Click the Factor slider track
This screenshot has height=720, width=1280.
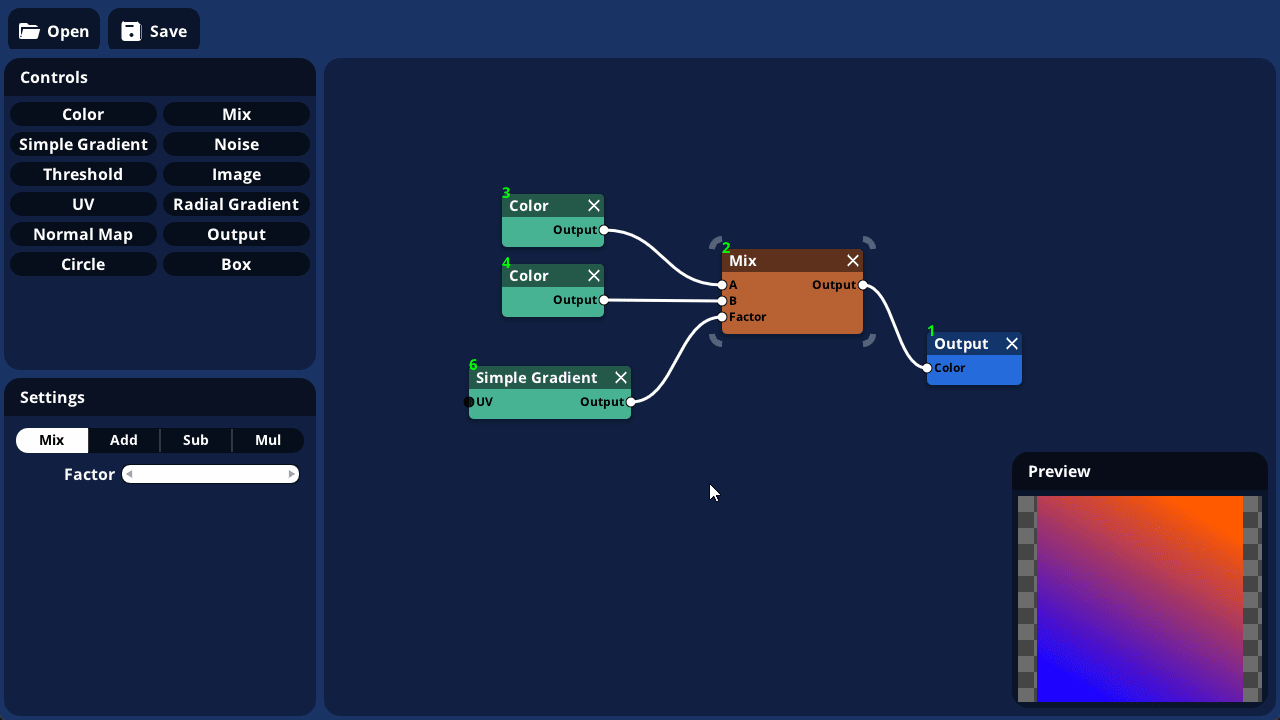210,474
